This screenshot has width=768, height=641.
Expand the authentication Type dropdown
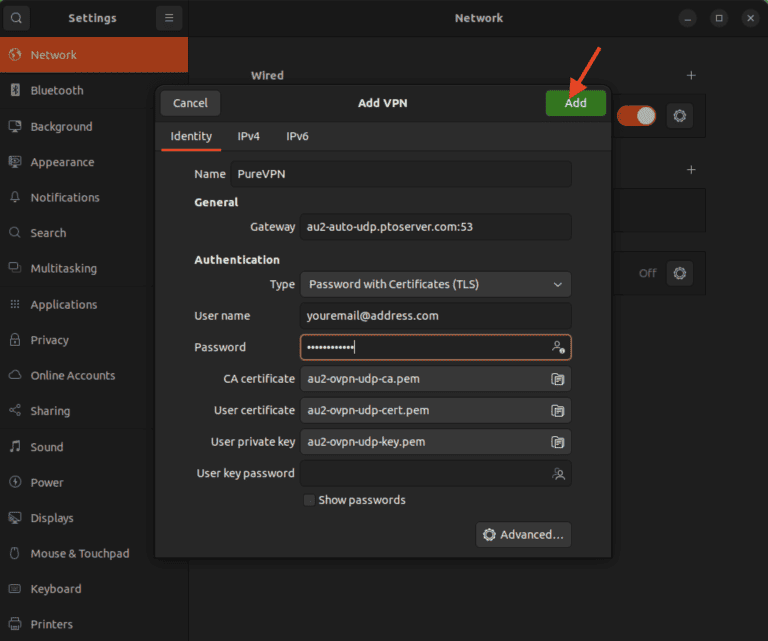435,284
